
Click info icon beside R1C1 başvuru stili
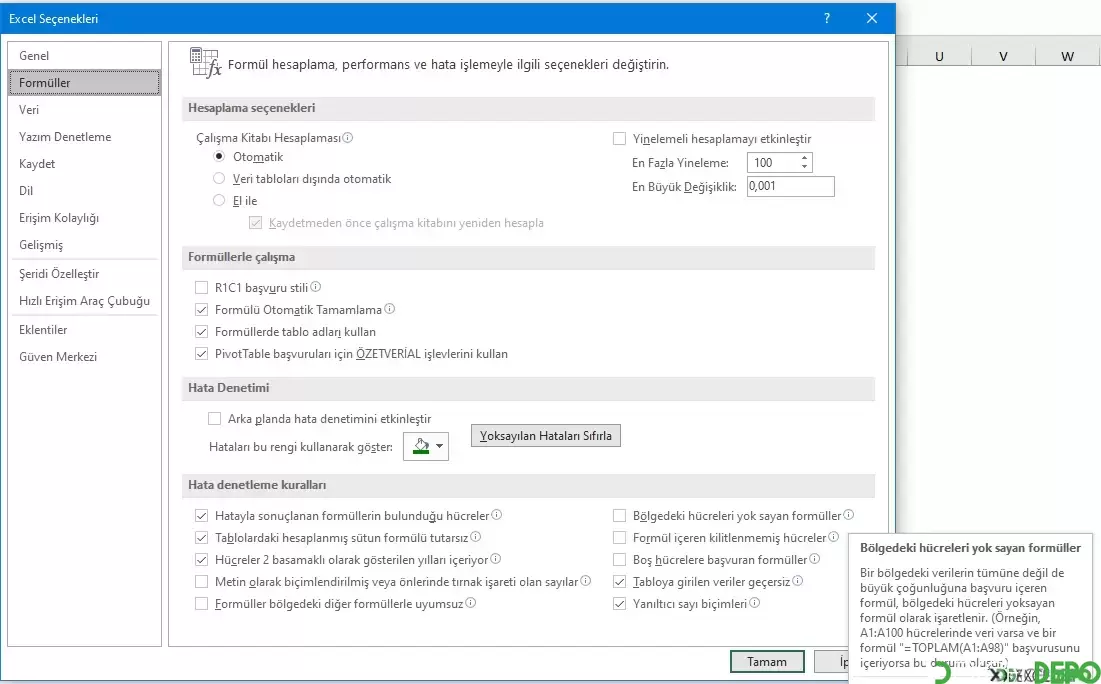[x=316, y=287]
